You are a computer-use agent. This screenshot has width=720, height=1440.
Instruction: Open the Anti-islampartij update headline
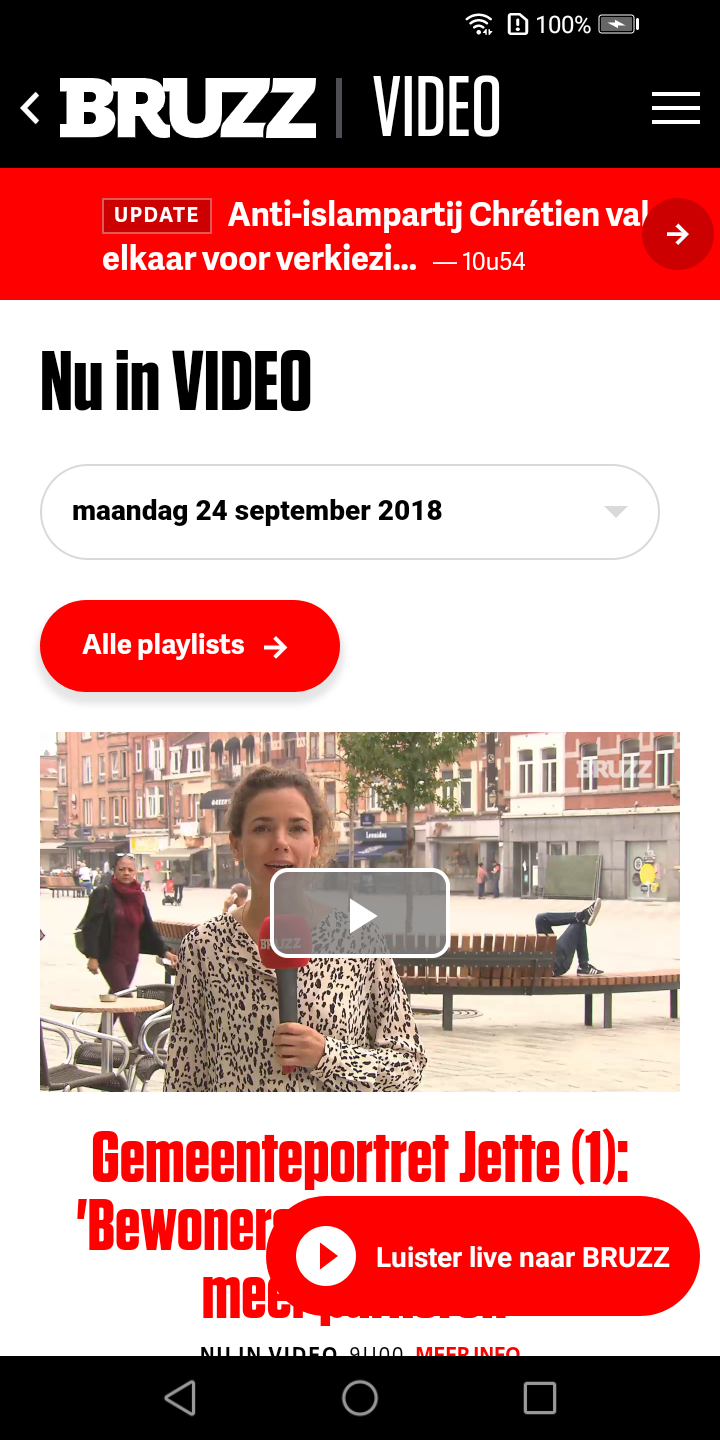[375, 237]
